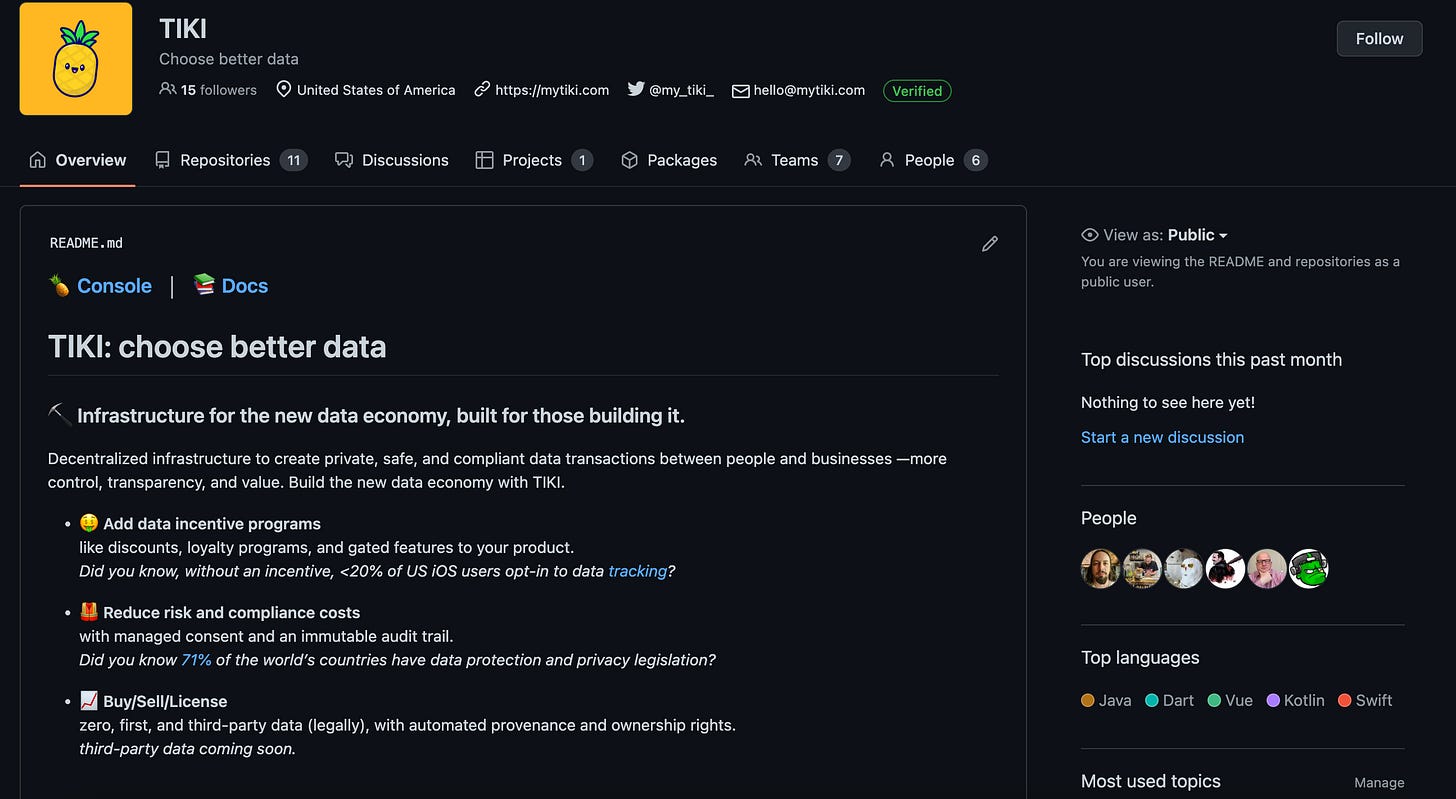Screen dimensions: 1456x799
Task: Click the chart emoji beside Buy/Sell/License
Action: click(x=89, y=701)
